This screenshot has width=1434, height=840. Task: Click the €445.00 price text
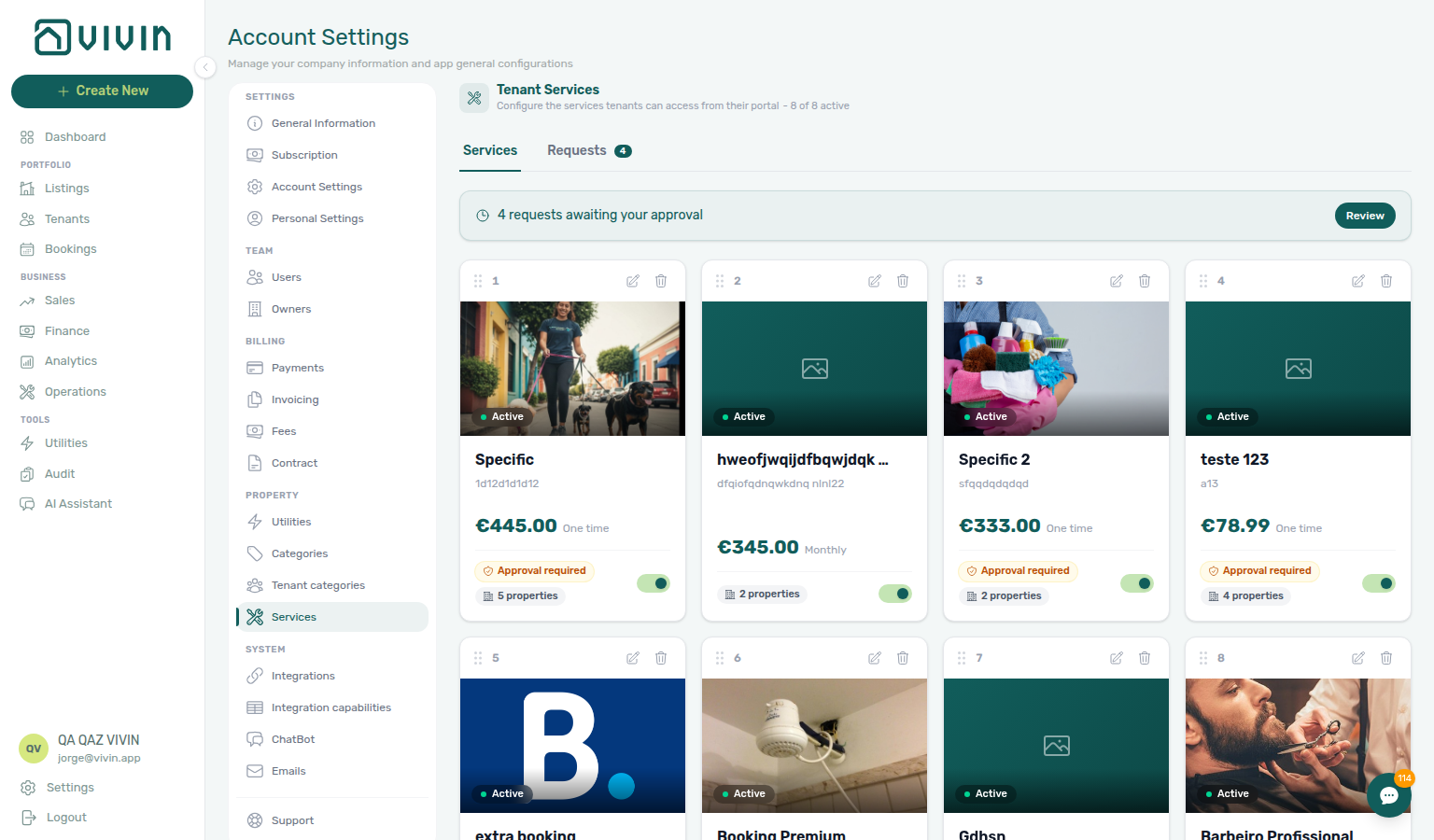[516, 525]
